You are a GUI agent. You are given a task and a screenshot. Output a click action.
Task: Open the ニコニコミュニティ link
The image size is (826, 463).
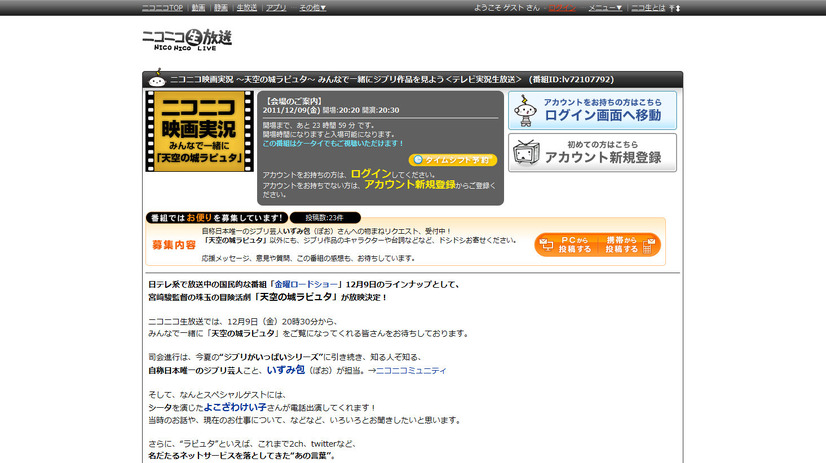coord(411,370)
